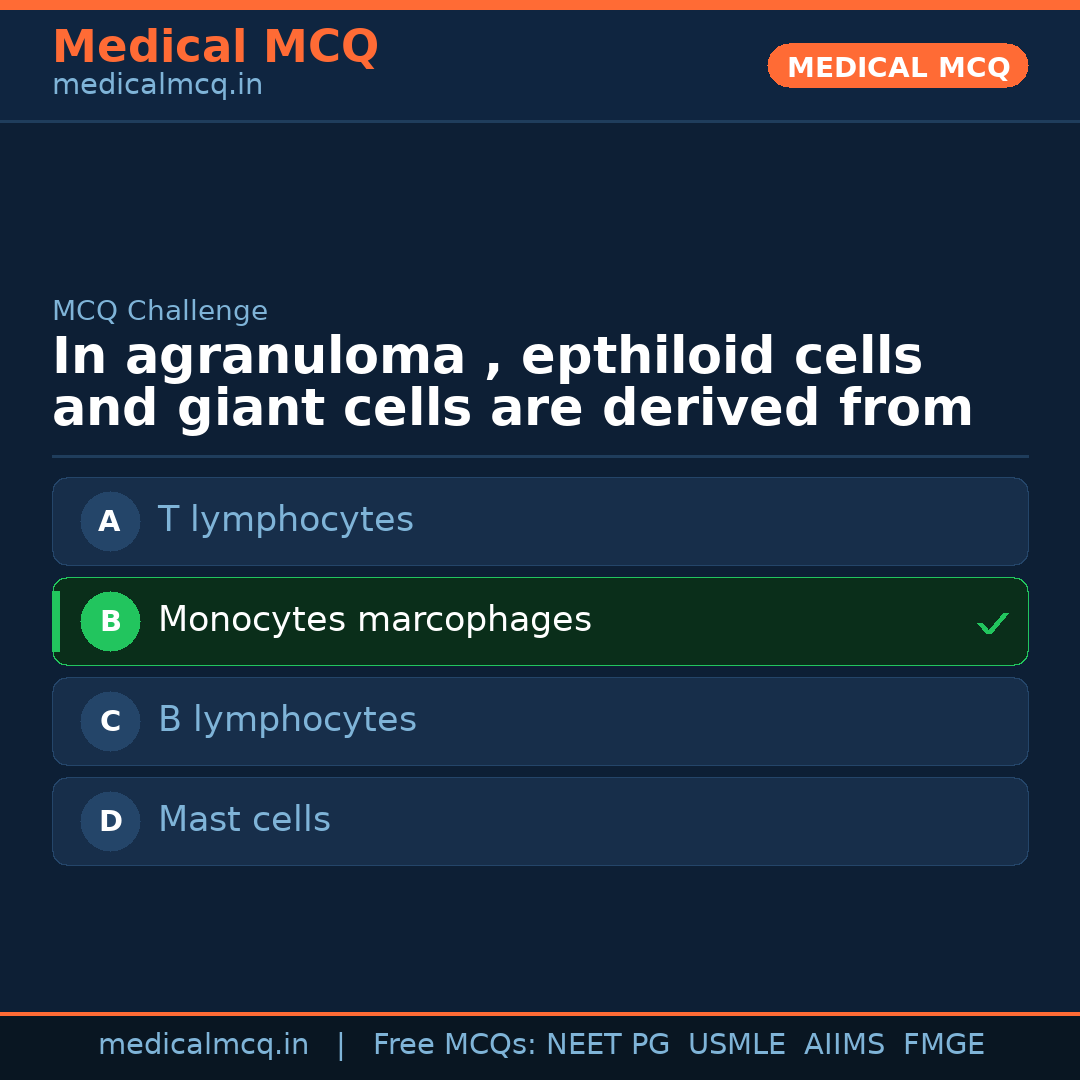Click the MCQ Challenge label
This screenshot has height=1080, width=1080.
coord(160,311)
